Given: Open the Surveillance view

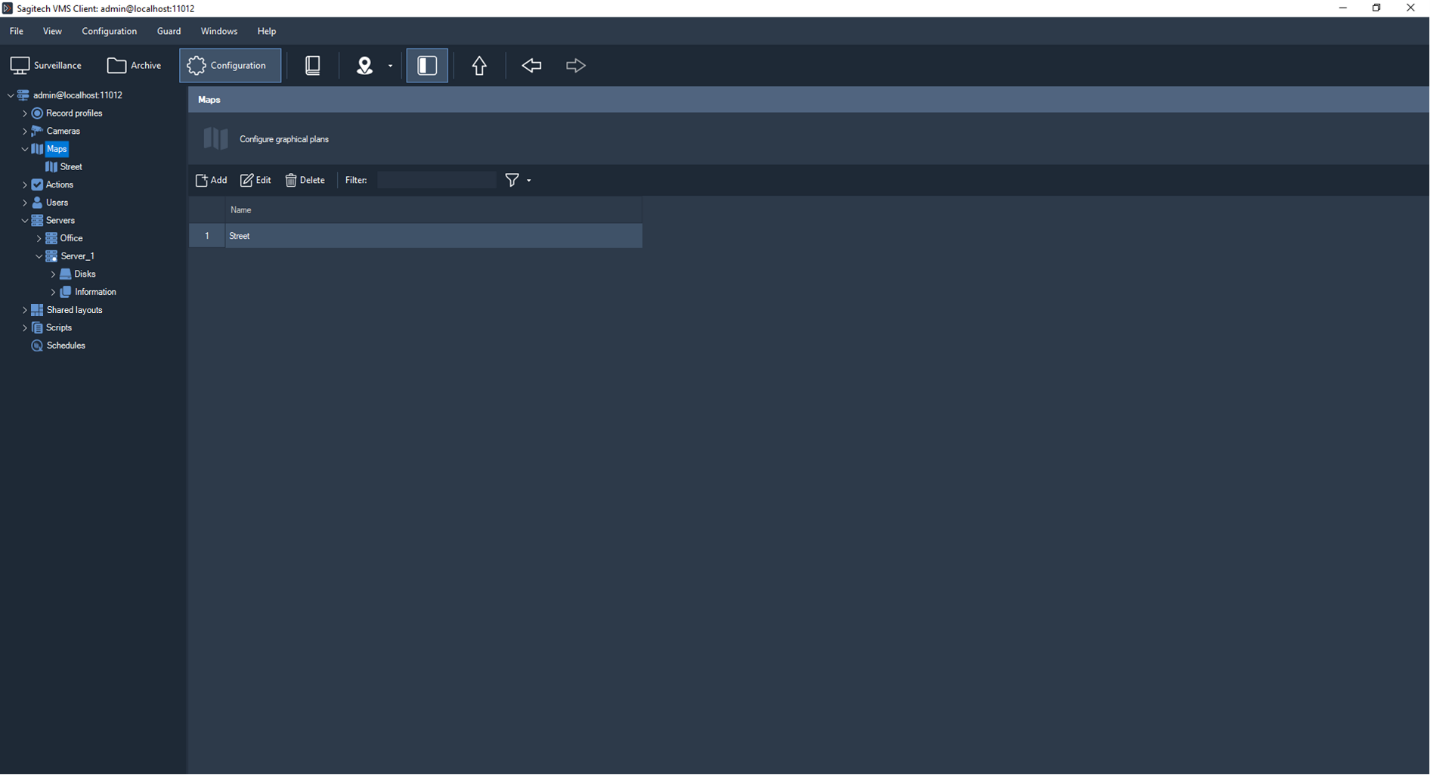Looking at the screenshot, I should [46, 66].
